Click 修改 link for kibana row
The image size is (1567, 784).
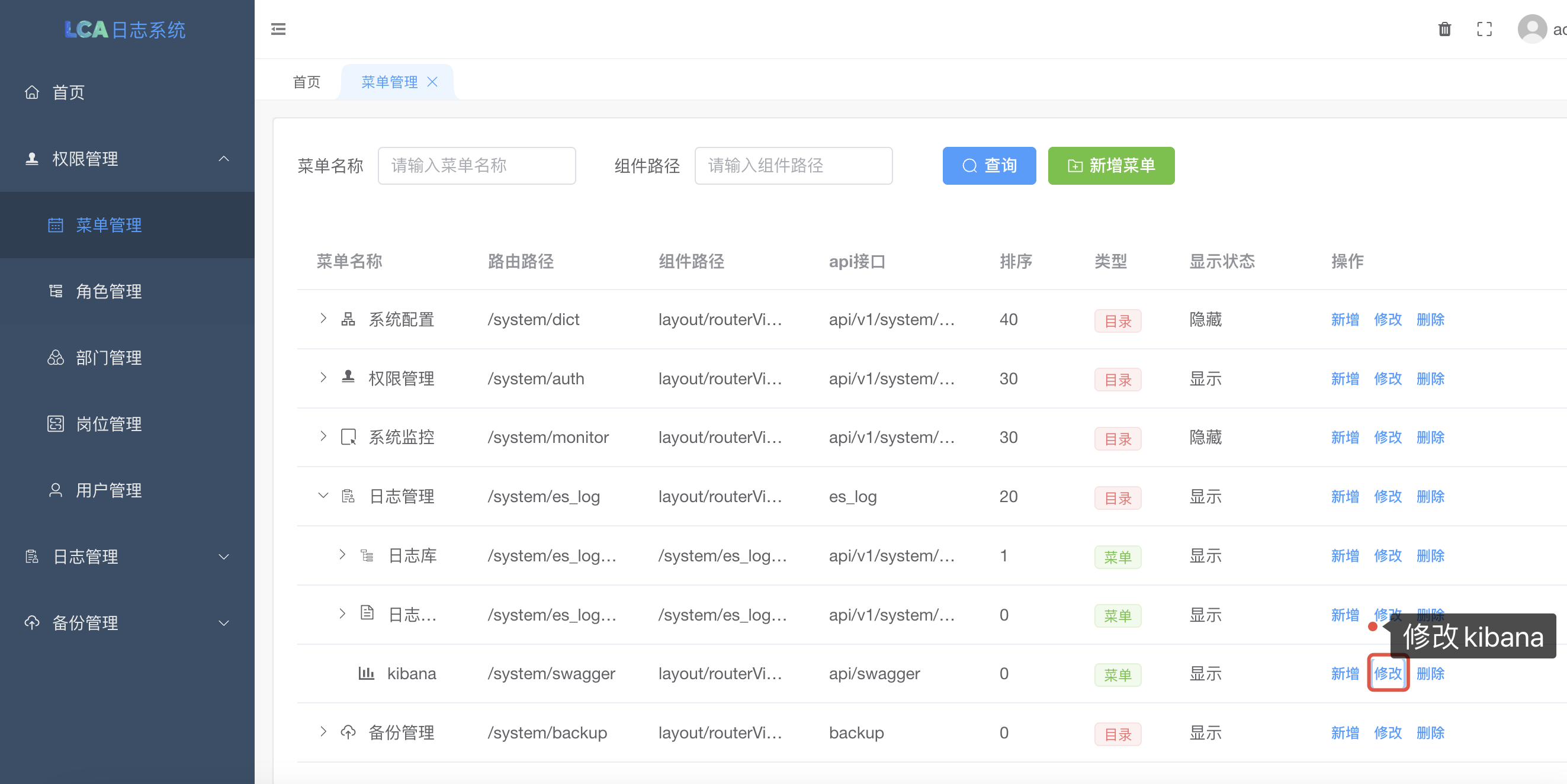1388,673
